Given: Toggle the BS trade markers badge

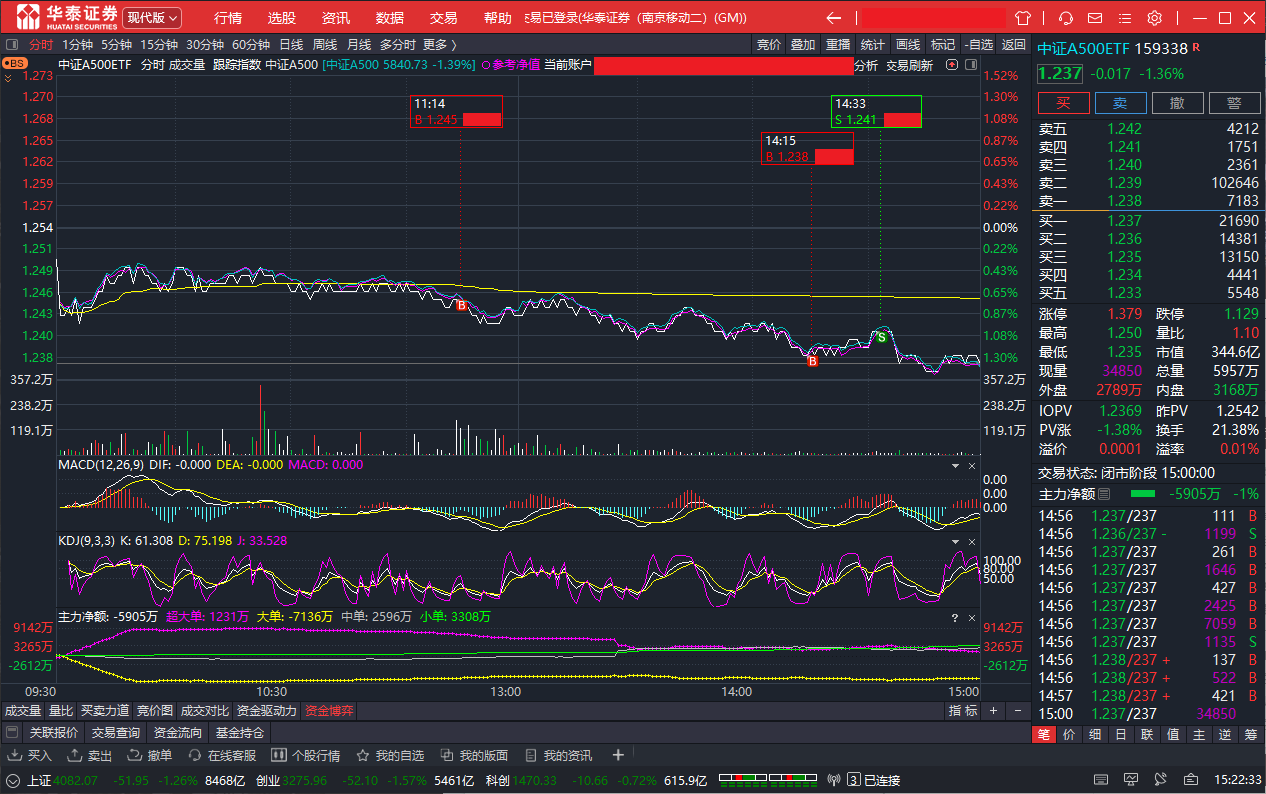Looking at the screenshot, I should [15, 63].
